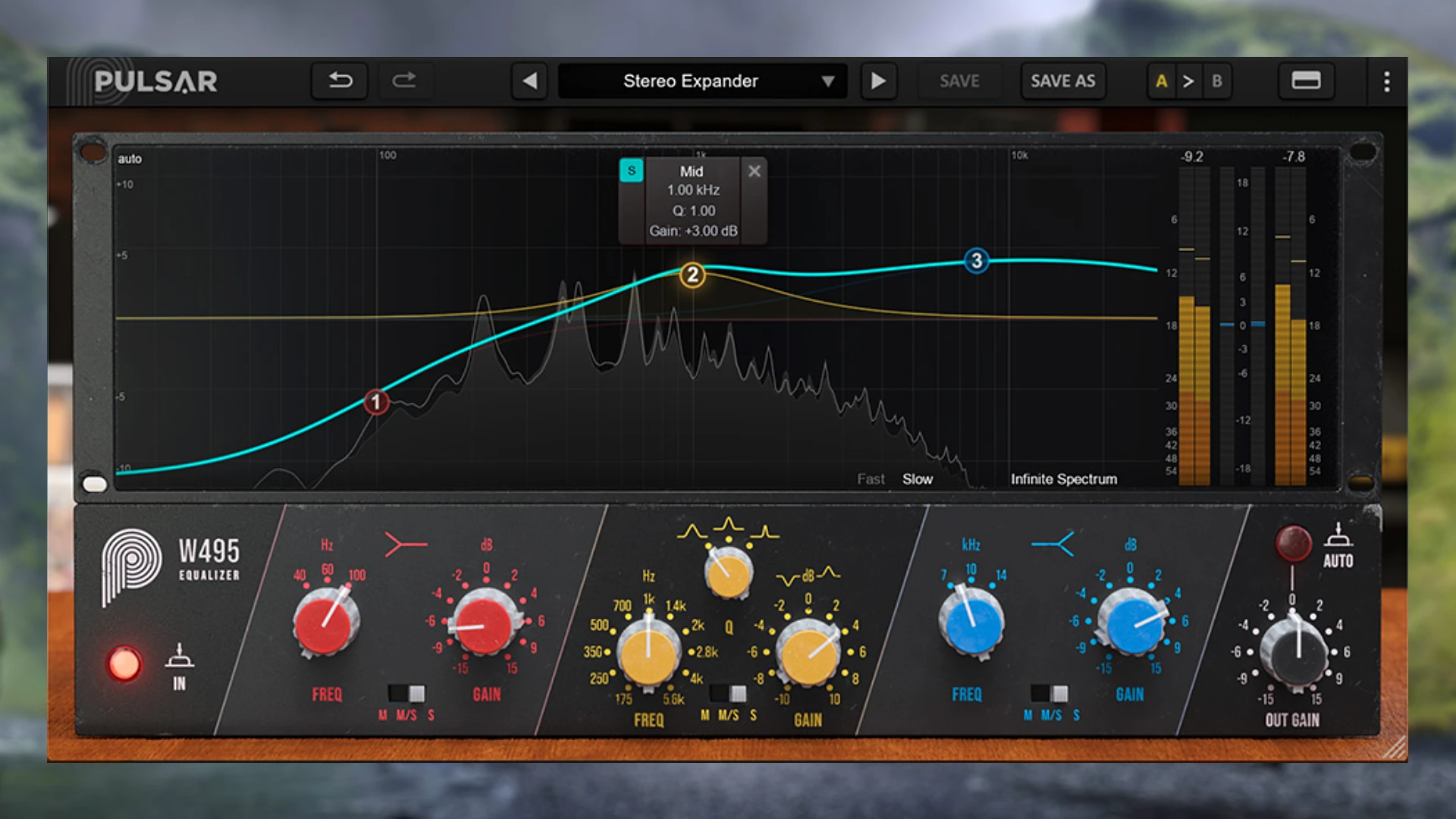Viewport: 1456px width, 819px height.
Task: Select B state slot
Action: point(1216,80)
